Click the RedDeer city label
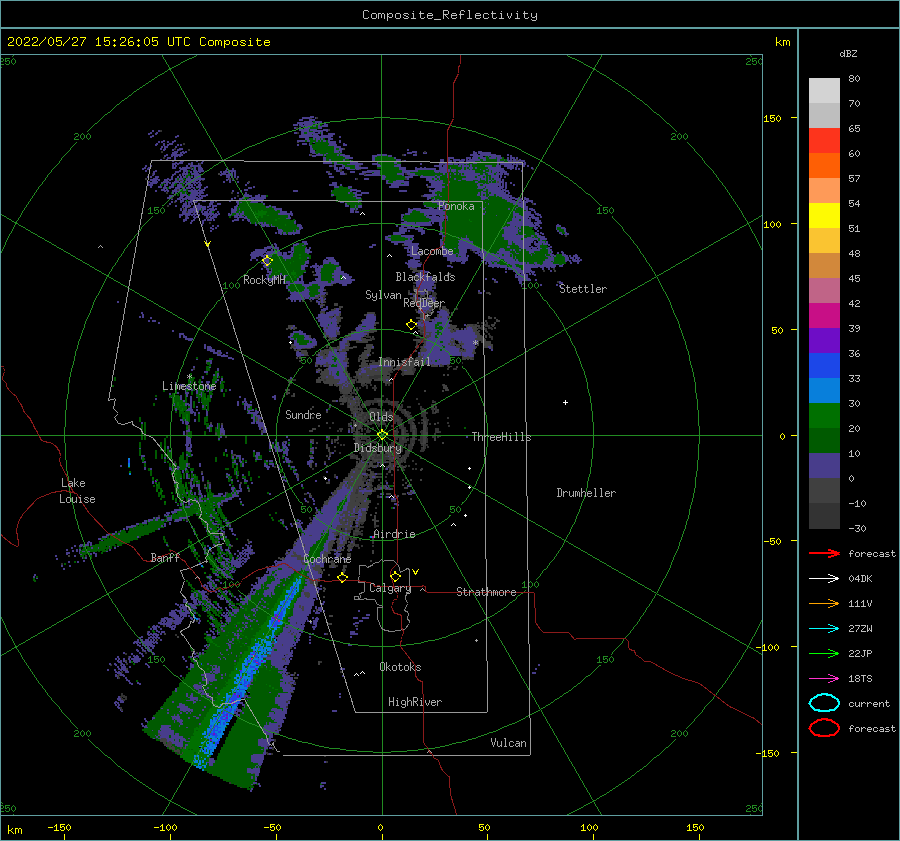900x841 pixels. pyautogui.click(x=424, y=303)
